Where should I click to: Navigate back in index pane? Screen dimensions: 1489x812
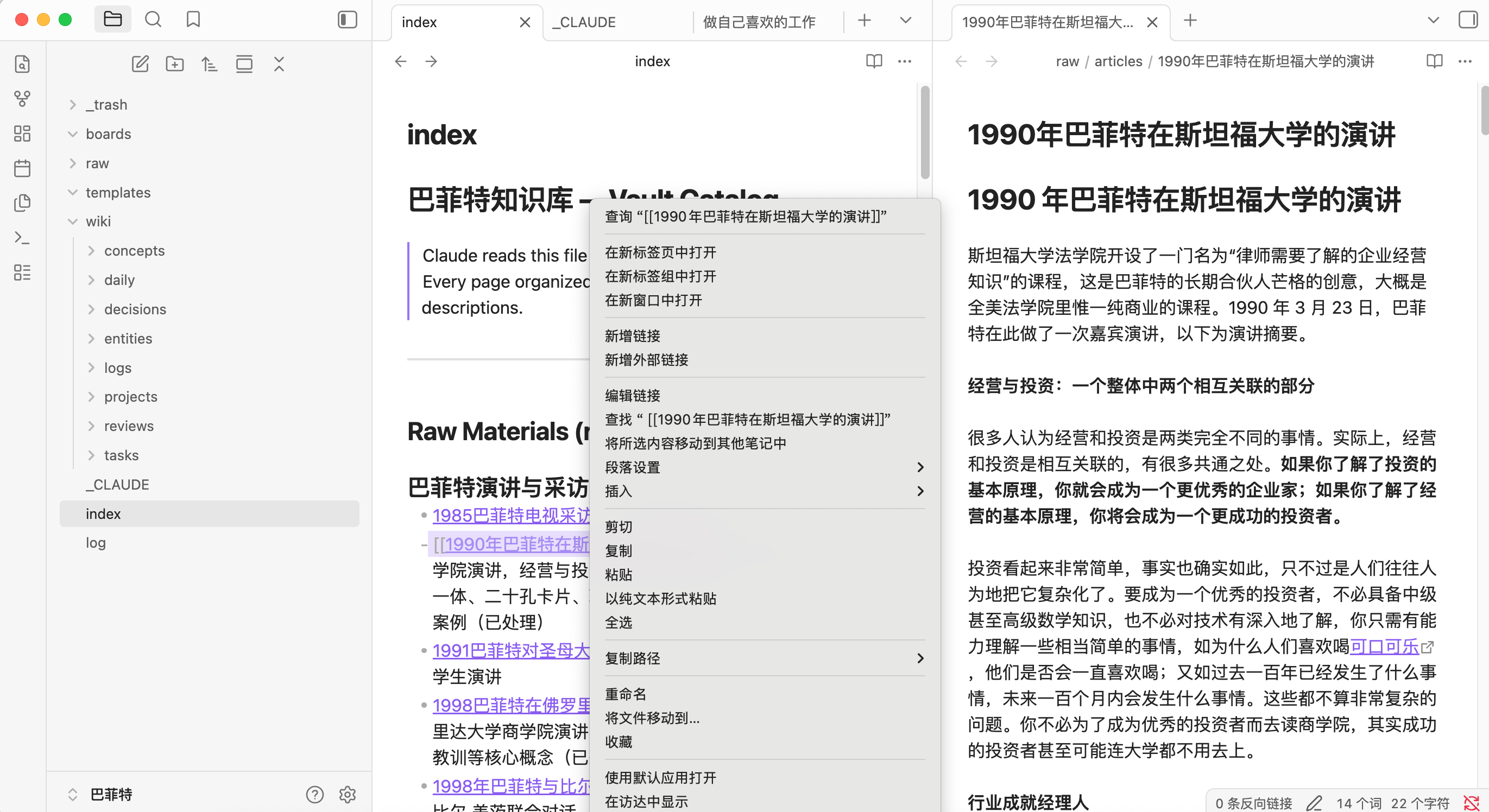click(401, 61)
